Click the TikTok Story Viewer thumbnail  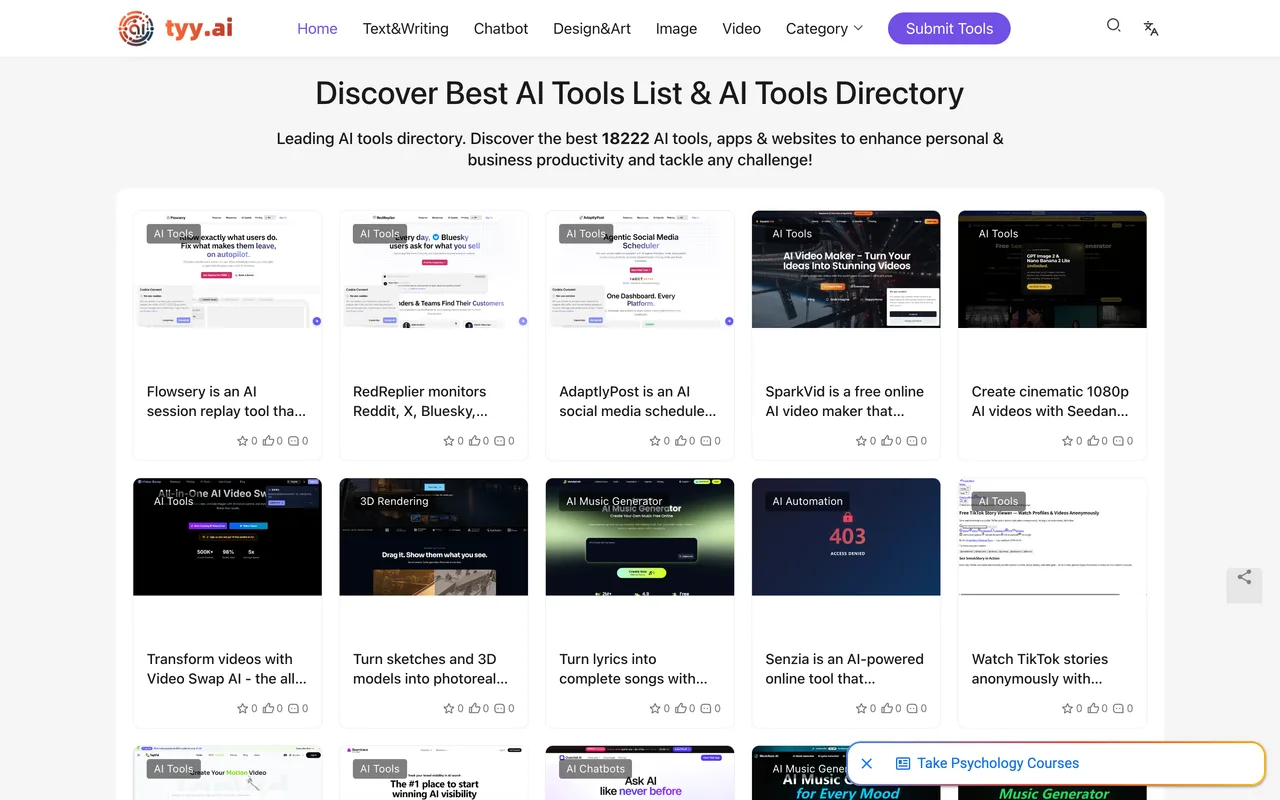click(x=1052, y=537)
